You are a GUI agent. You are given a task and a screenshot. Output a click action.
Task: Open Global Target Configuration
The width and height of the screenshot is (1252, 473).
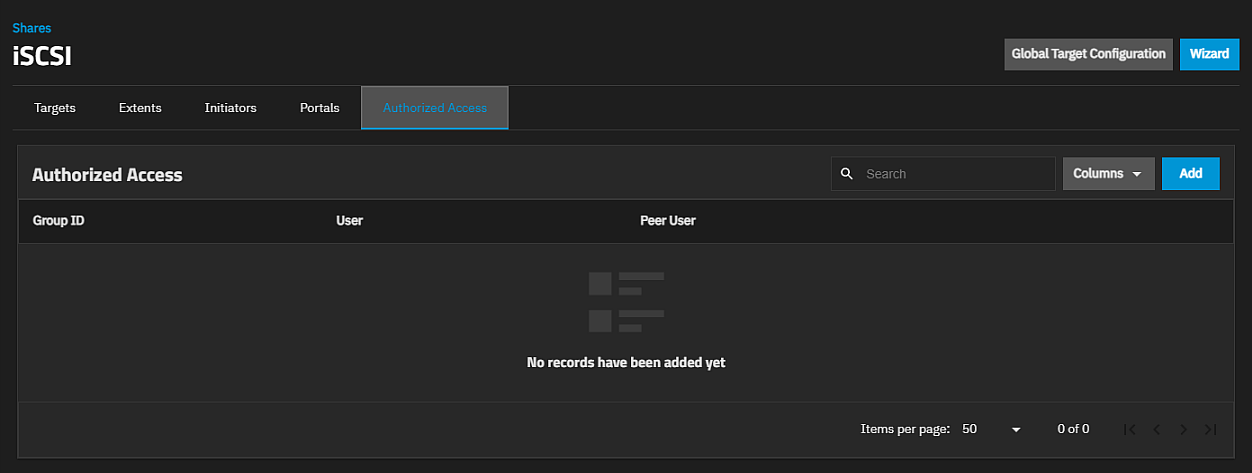pyautogui.click(x=1088, y=54)
